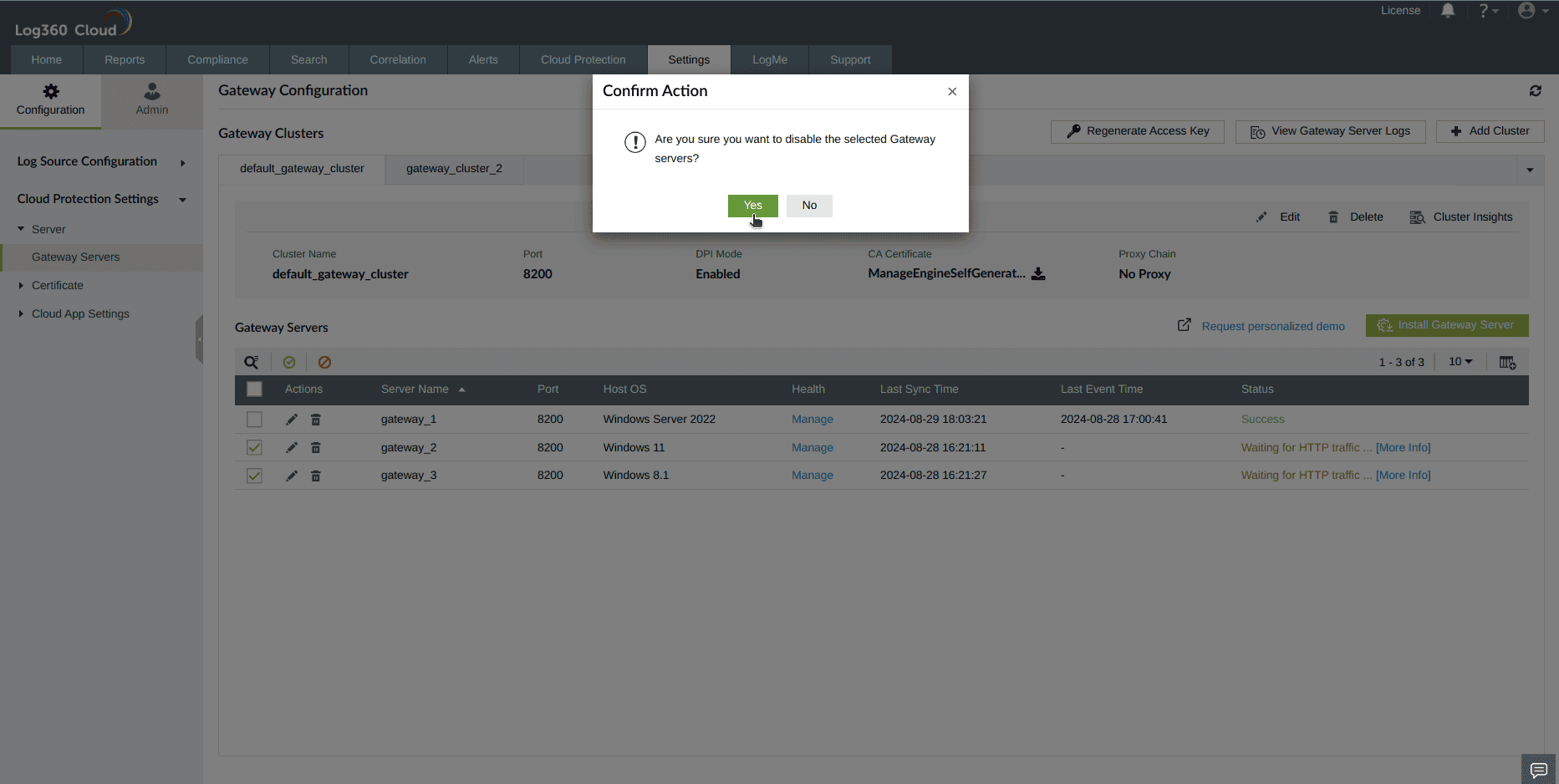Viewport: 1559px width, 784px height.
Task: Confirm disabling with the Yes button
Action: coord(752,206)
